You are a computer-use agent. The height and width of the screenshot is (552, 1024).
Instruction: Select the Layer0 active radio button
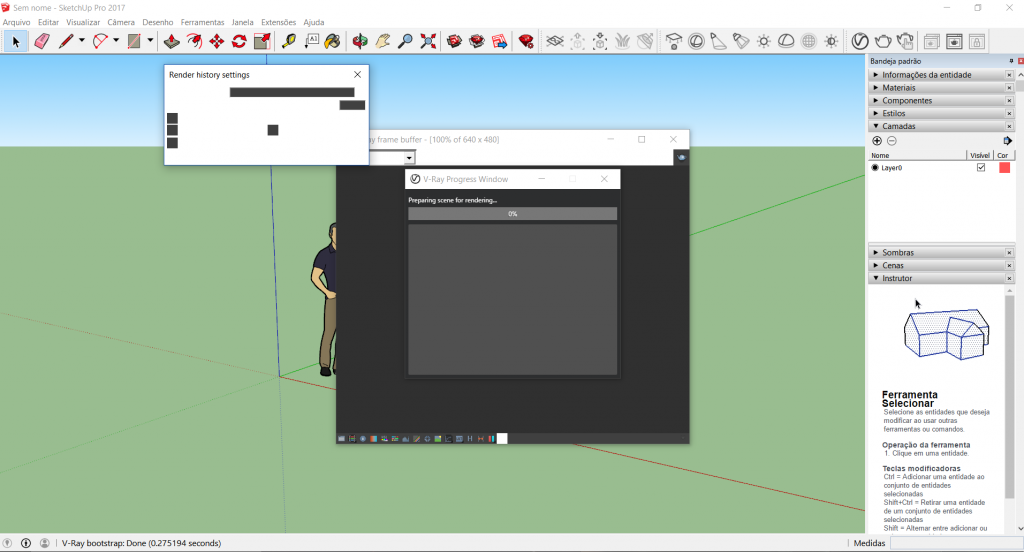875,168
